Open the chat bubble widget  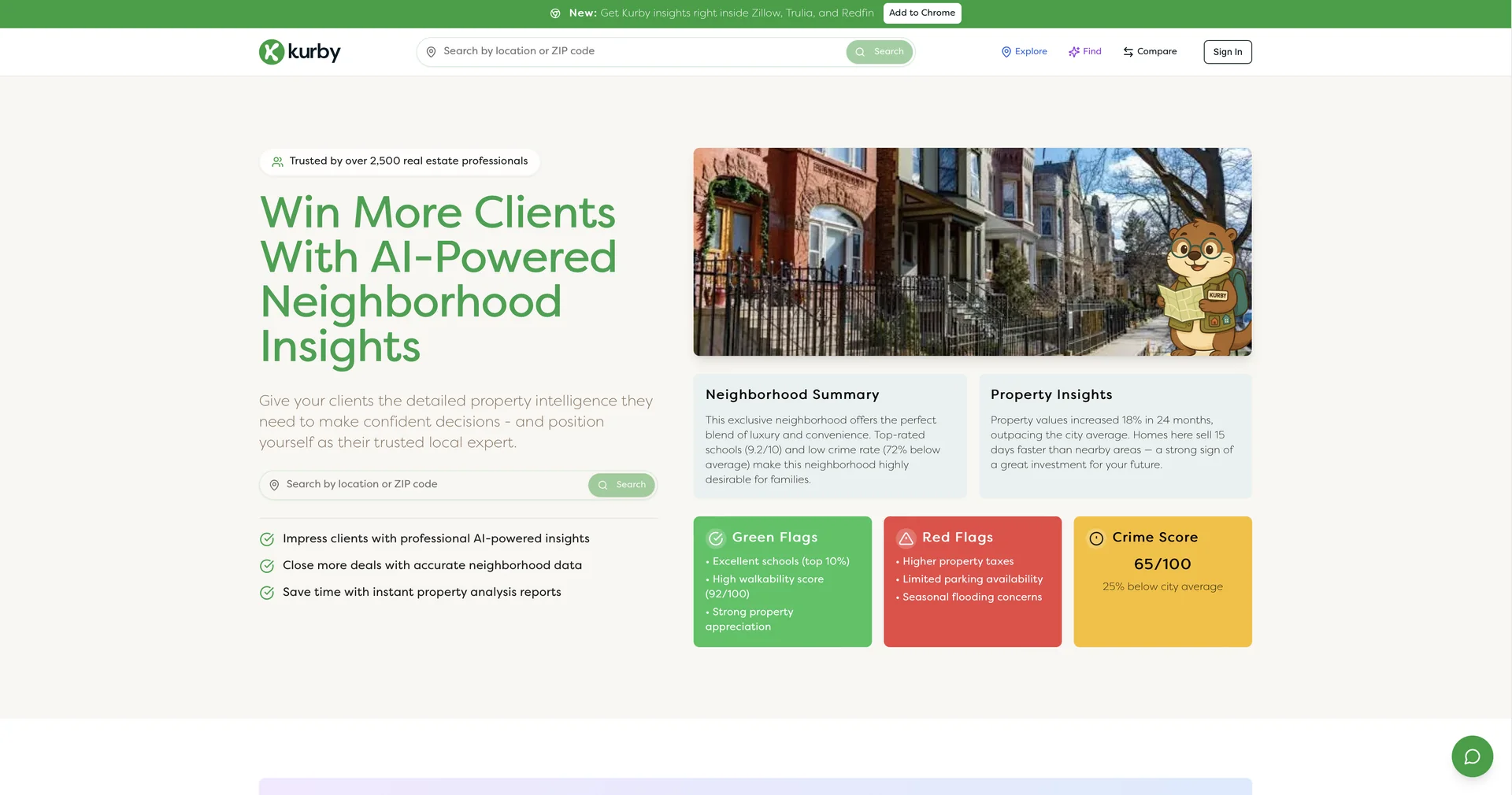click(1472, 756)
